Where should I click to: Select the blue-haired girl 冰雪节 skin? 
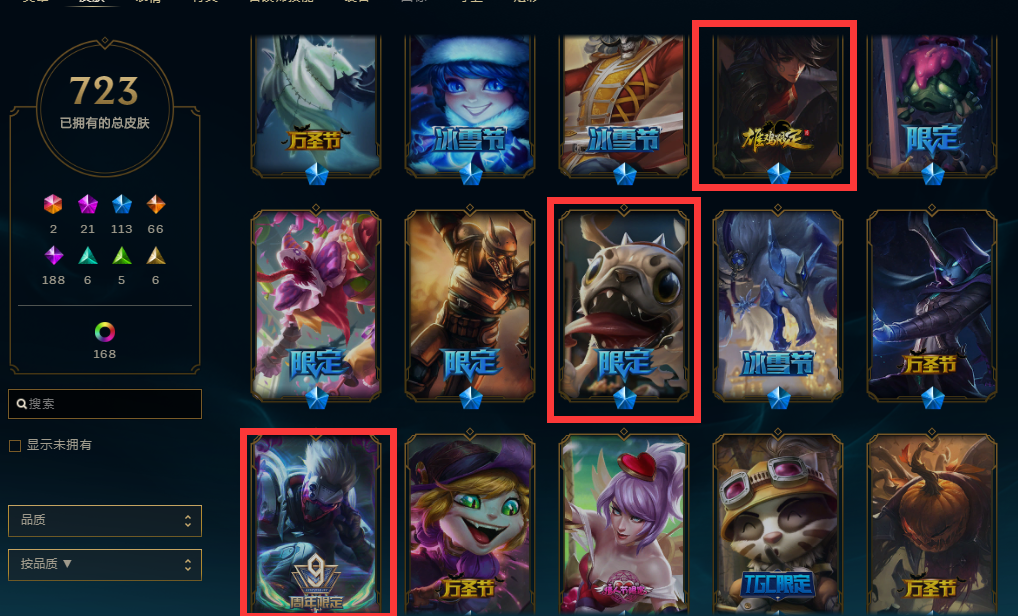470,106
